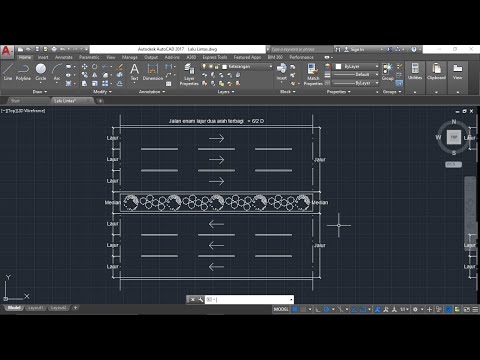Click the Array tool icon

click(x=105, y=83)
